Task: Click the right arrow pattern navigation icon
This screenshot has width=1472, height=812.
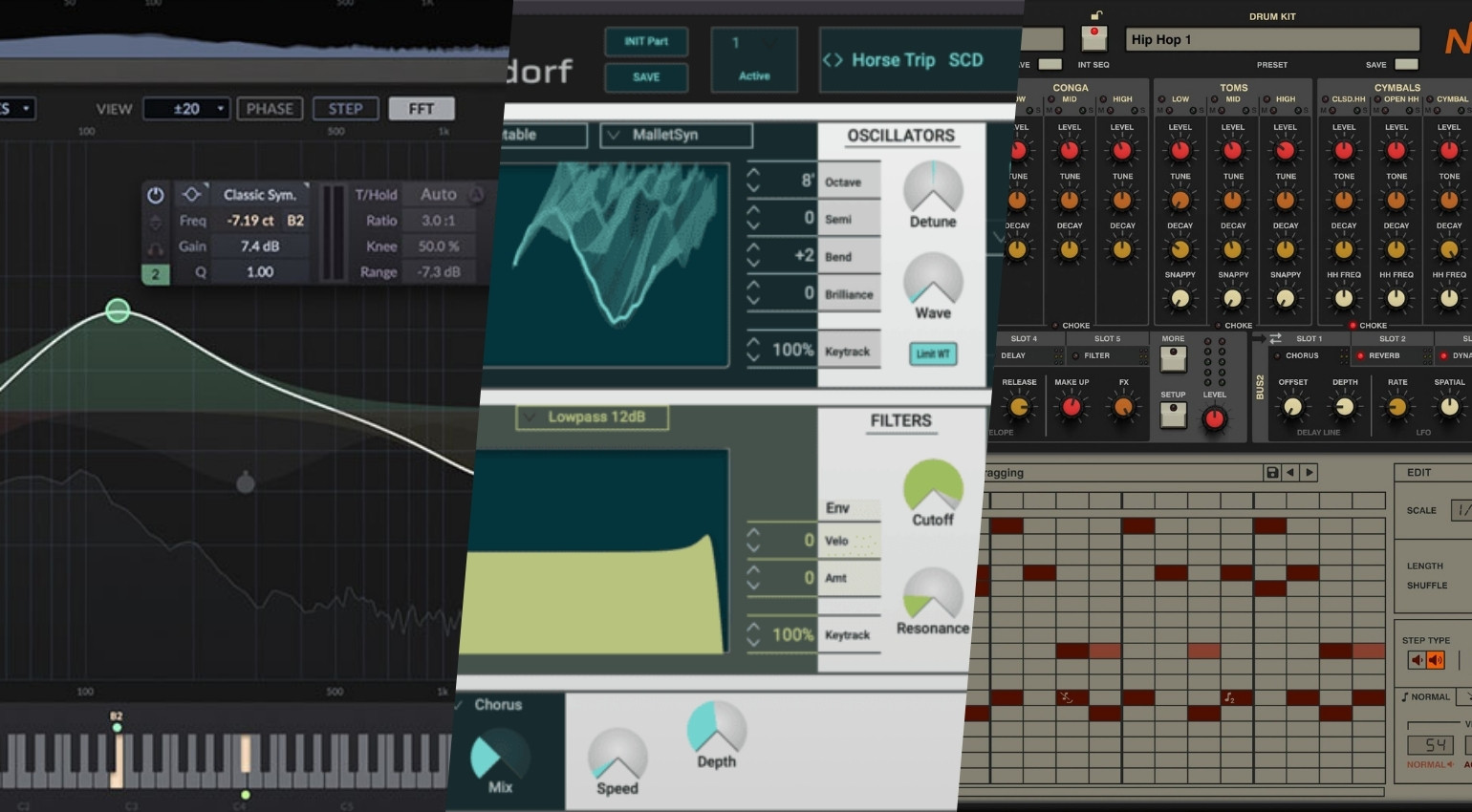Action: 1309,473
